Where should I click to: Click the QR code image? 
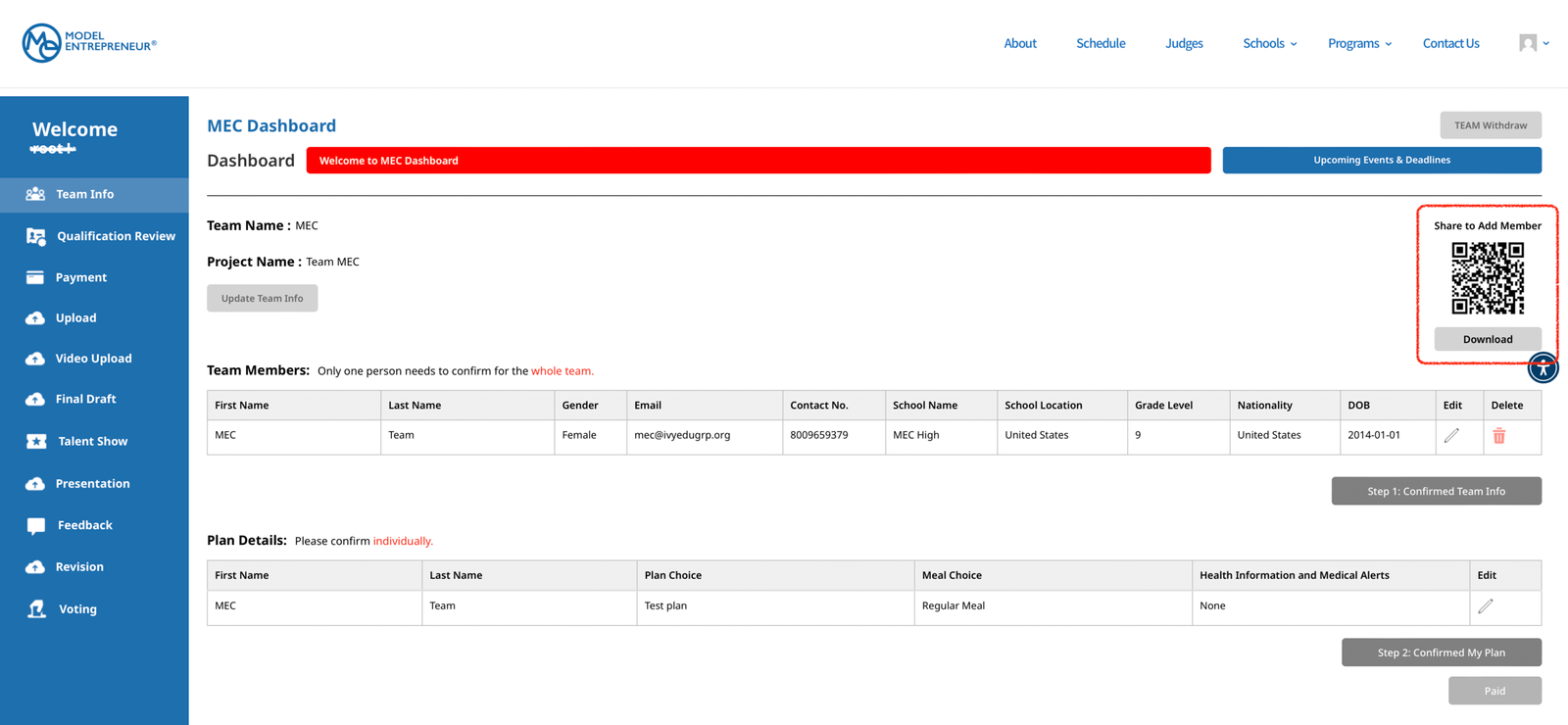[1487, 278]
